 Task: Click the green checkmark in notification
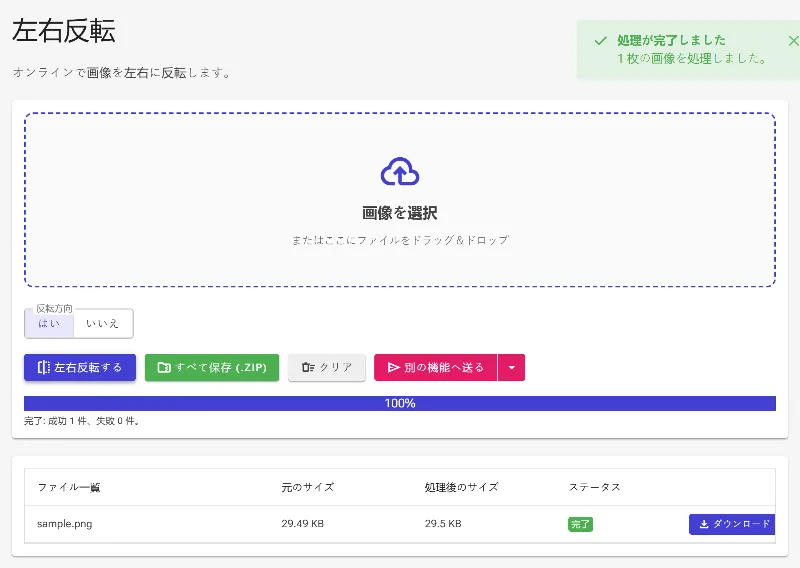tap(601, 41)
